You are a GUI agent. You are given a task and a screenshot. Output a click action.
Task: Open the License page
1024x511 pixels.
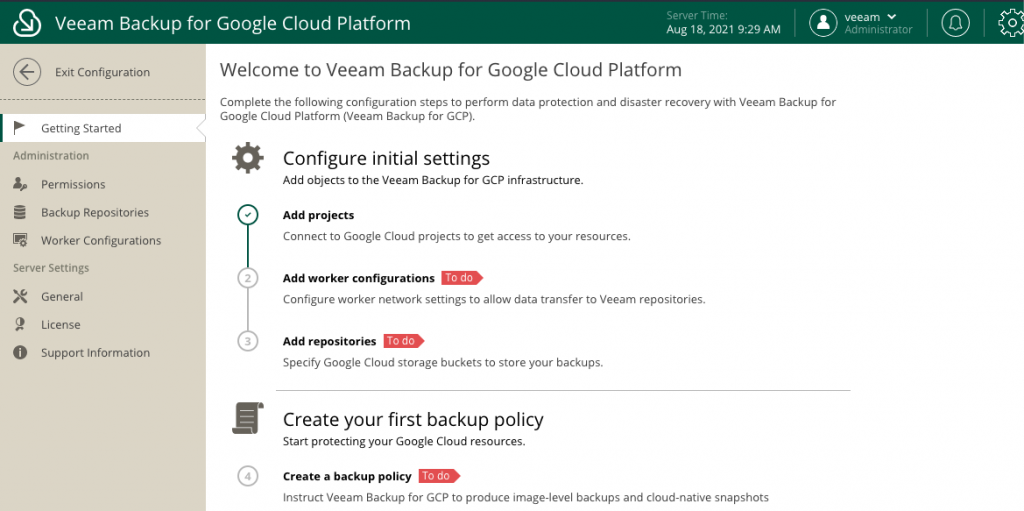[x=61, y=325]
